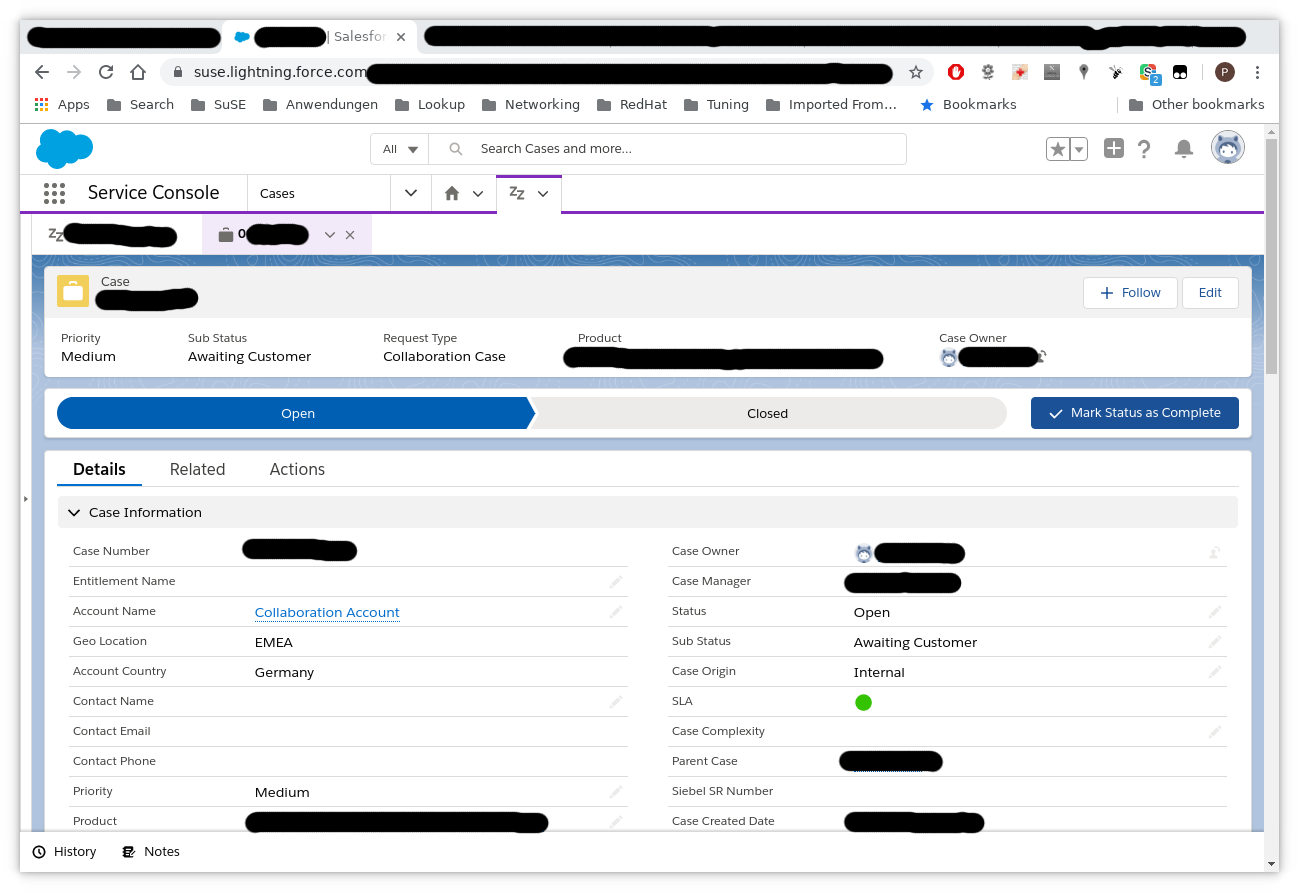The width and height of the screenshot is (1299, 892).
Task: Select the Closed stage on the case path
Action: point(767,412)
